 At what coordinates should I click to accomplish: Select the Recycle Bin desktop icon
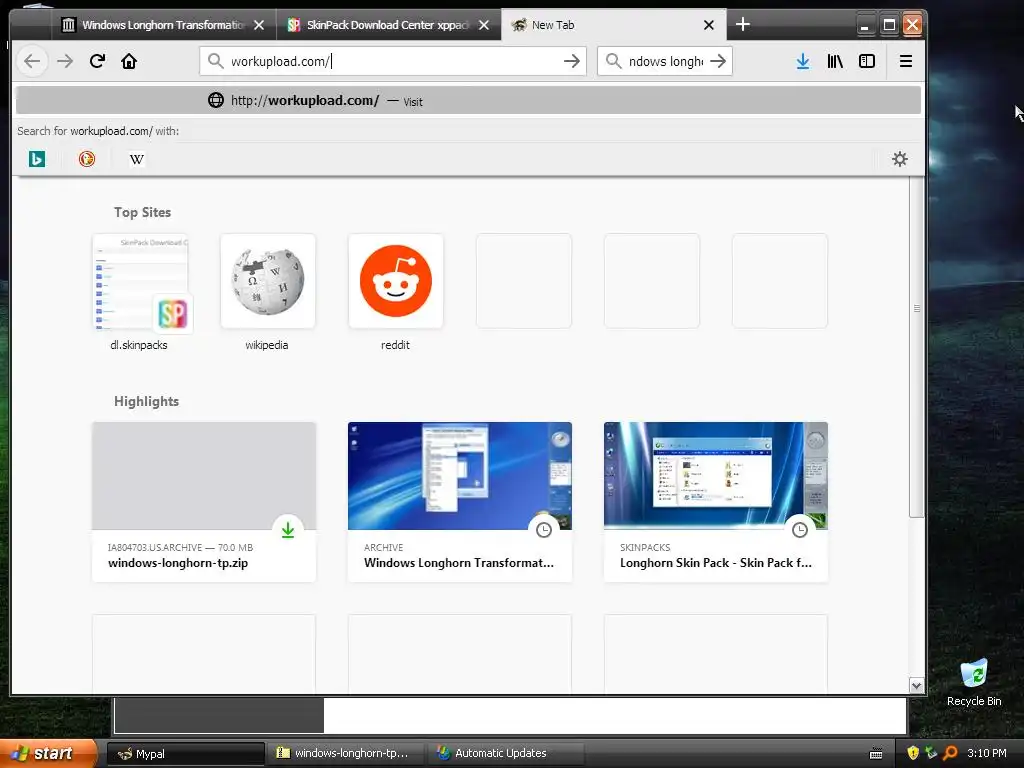click(974, 682)
